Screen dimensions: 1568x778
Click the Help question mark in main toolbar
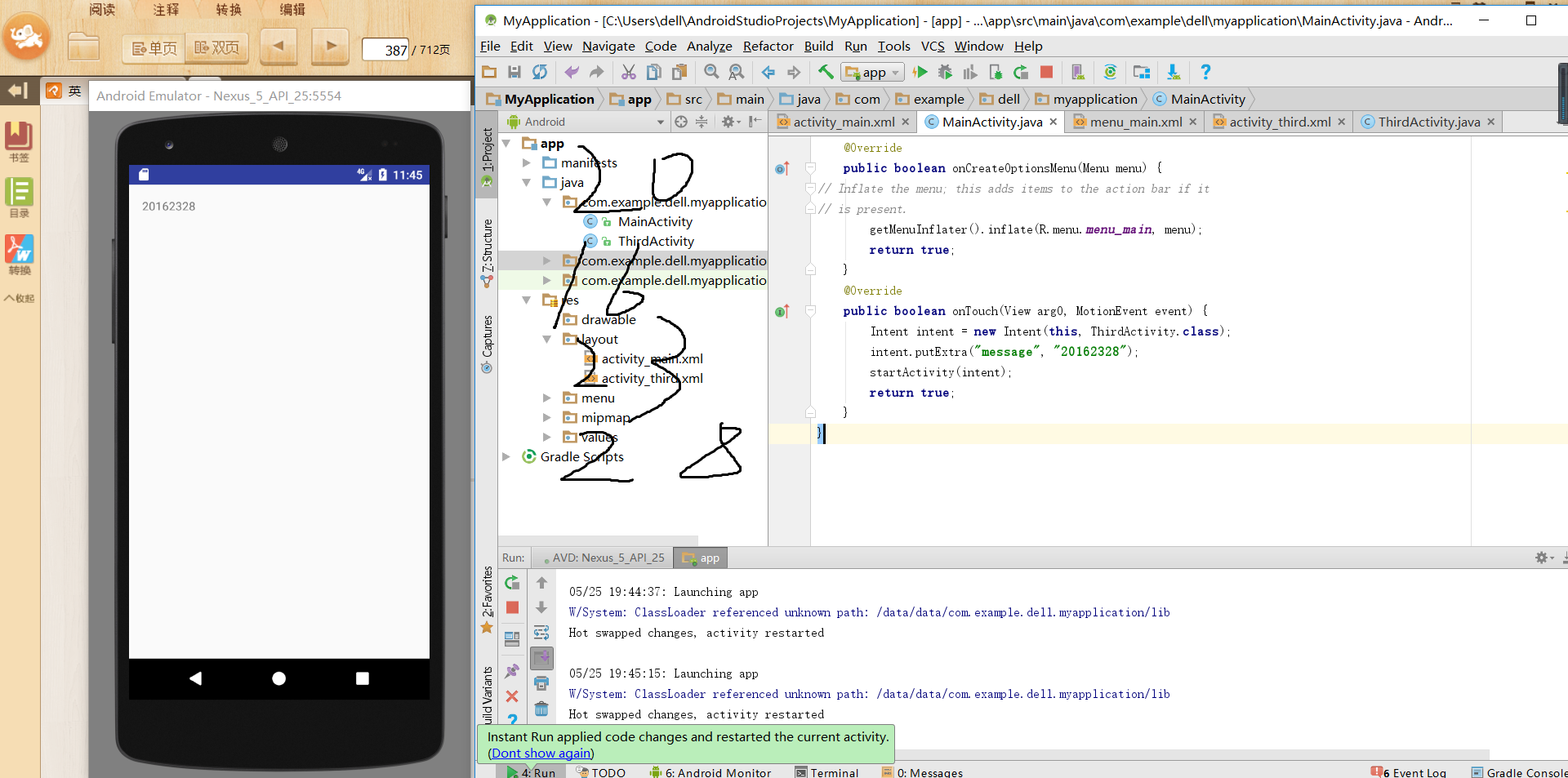1205,72
